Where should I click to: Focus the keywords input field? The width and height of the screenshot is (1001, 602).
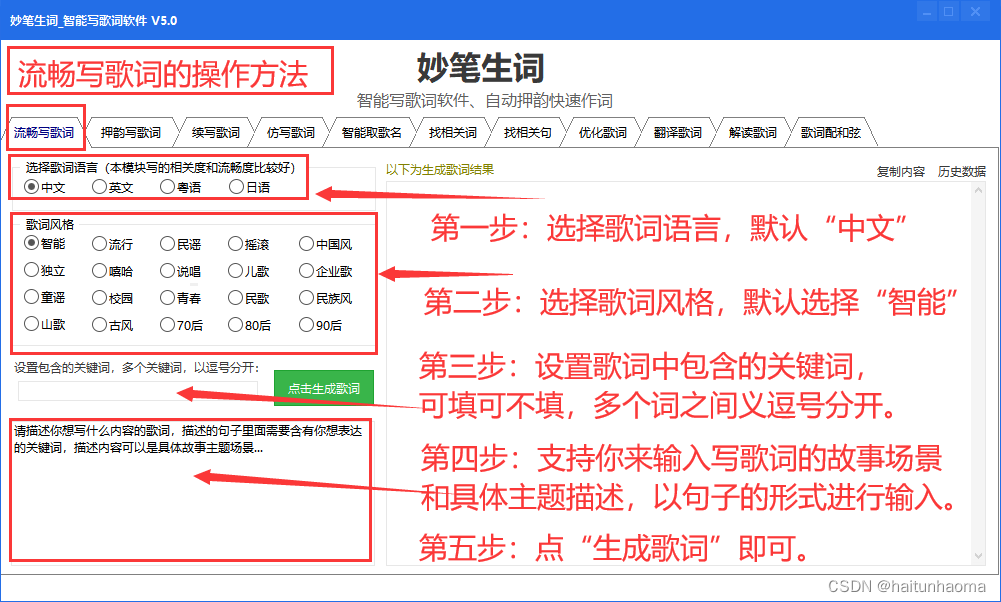click(x=138, y=391)
